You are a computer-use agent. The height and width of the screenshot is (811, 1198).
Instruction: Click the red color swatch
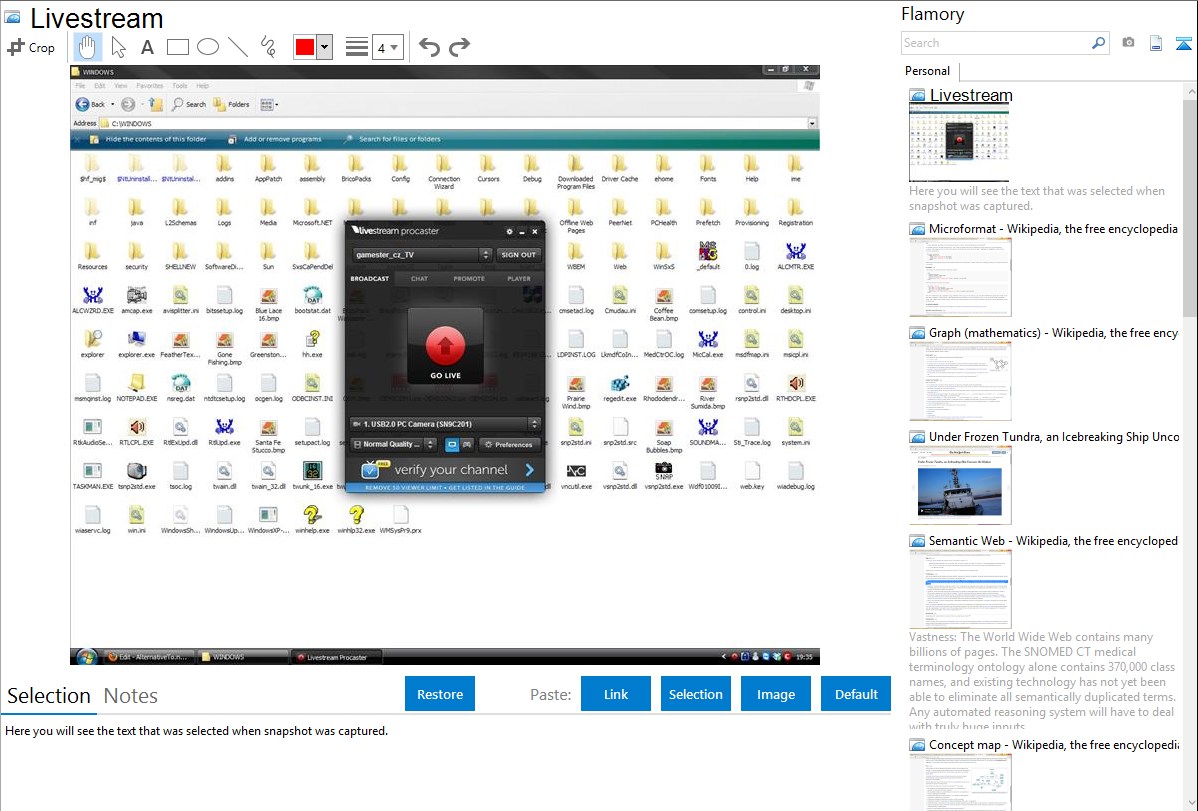(305, 47)
